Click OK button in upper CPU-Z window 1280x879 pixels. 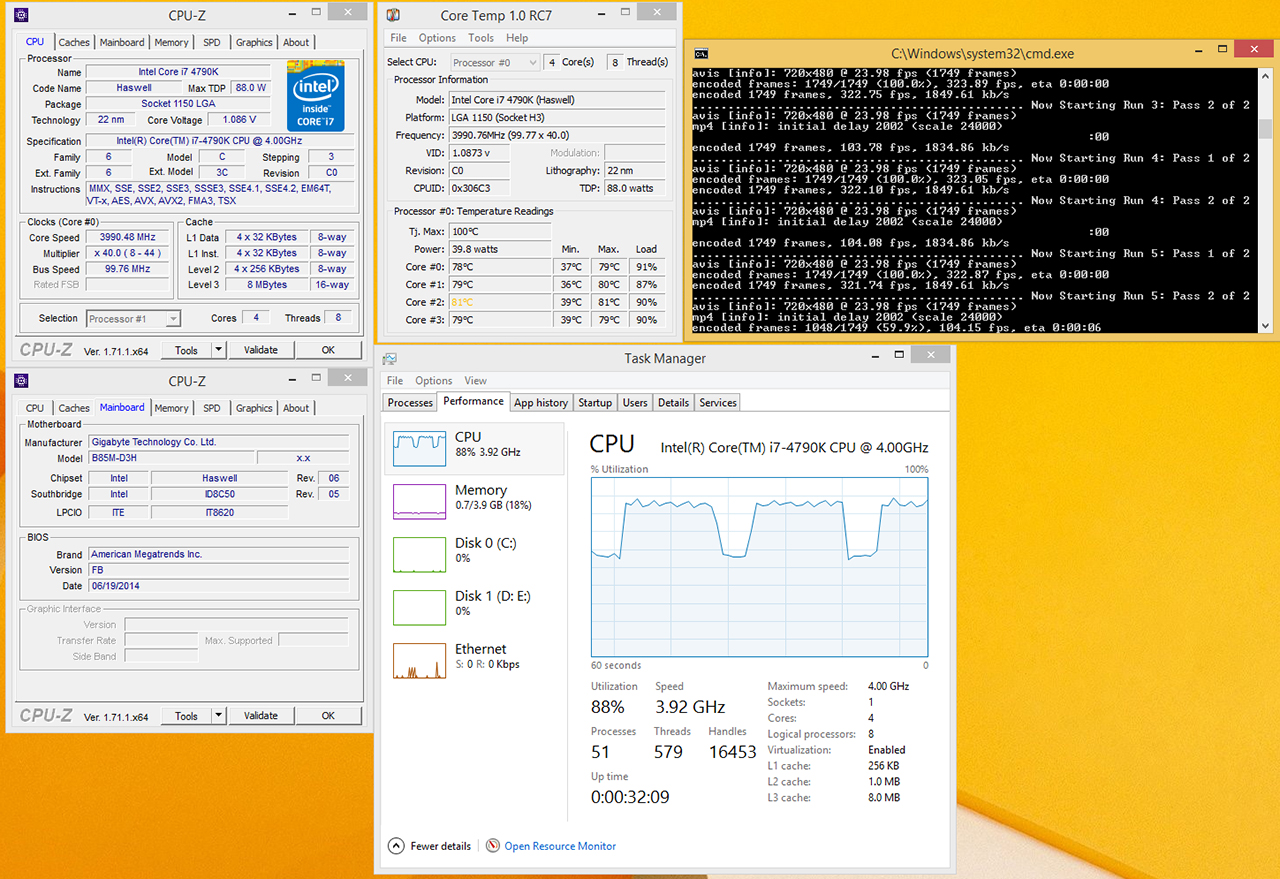[x=328, y=350]
